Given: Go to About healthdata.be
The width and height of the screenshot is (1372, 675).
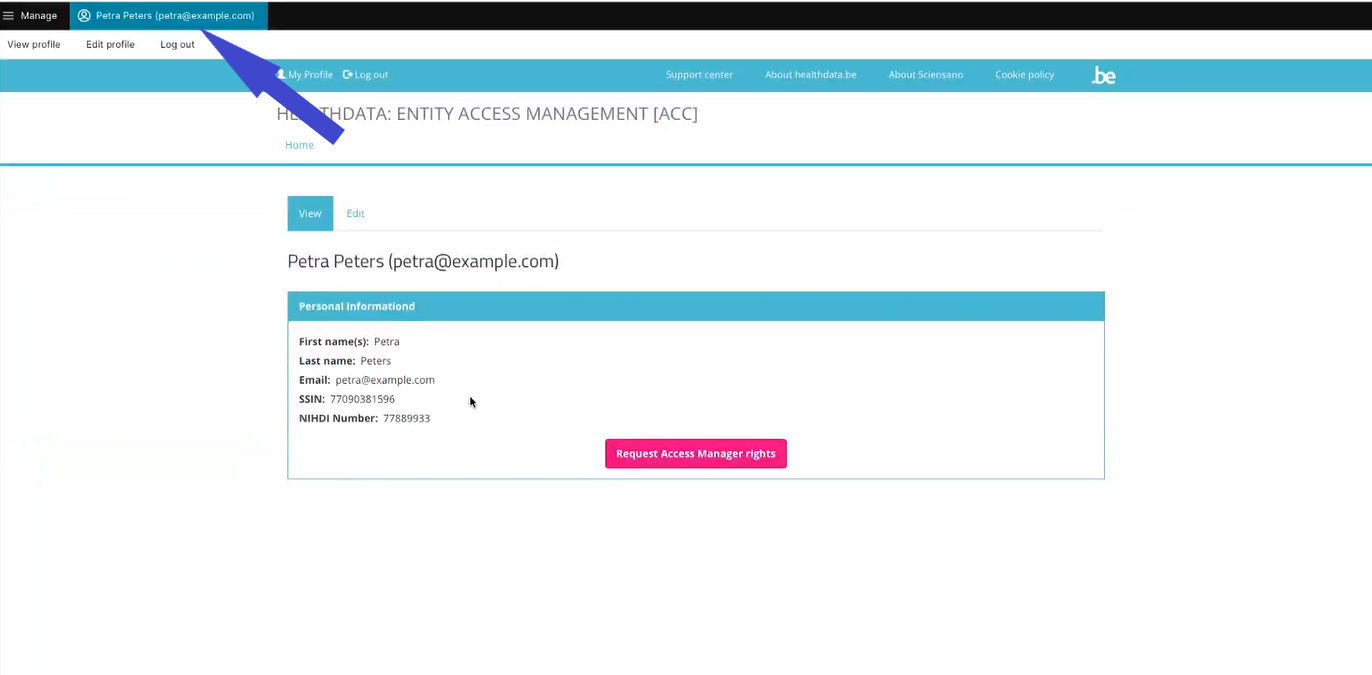Looking at the screenshot, I should tap(810, 75).
